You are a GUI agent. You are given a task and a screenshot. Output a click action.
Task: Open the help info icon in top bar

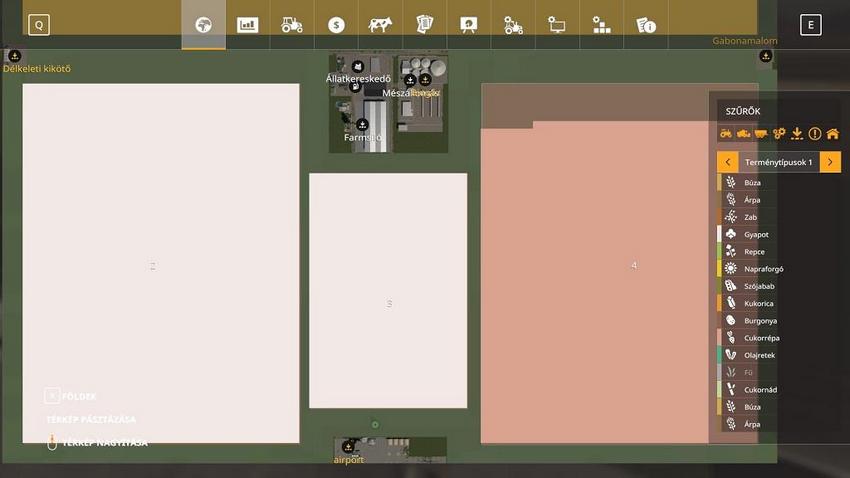[x=646, y=25]
